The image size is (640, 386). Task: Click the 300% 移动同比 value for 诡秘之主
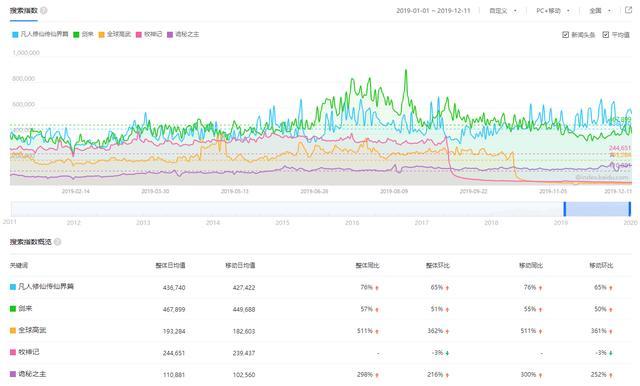(529, 374)
